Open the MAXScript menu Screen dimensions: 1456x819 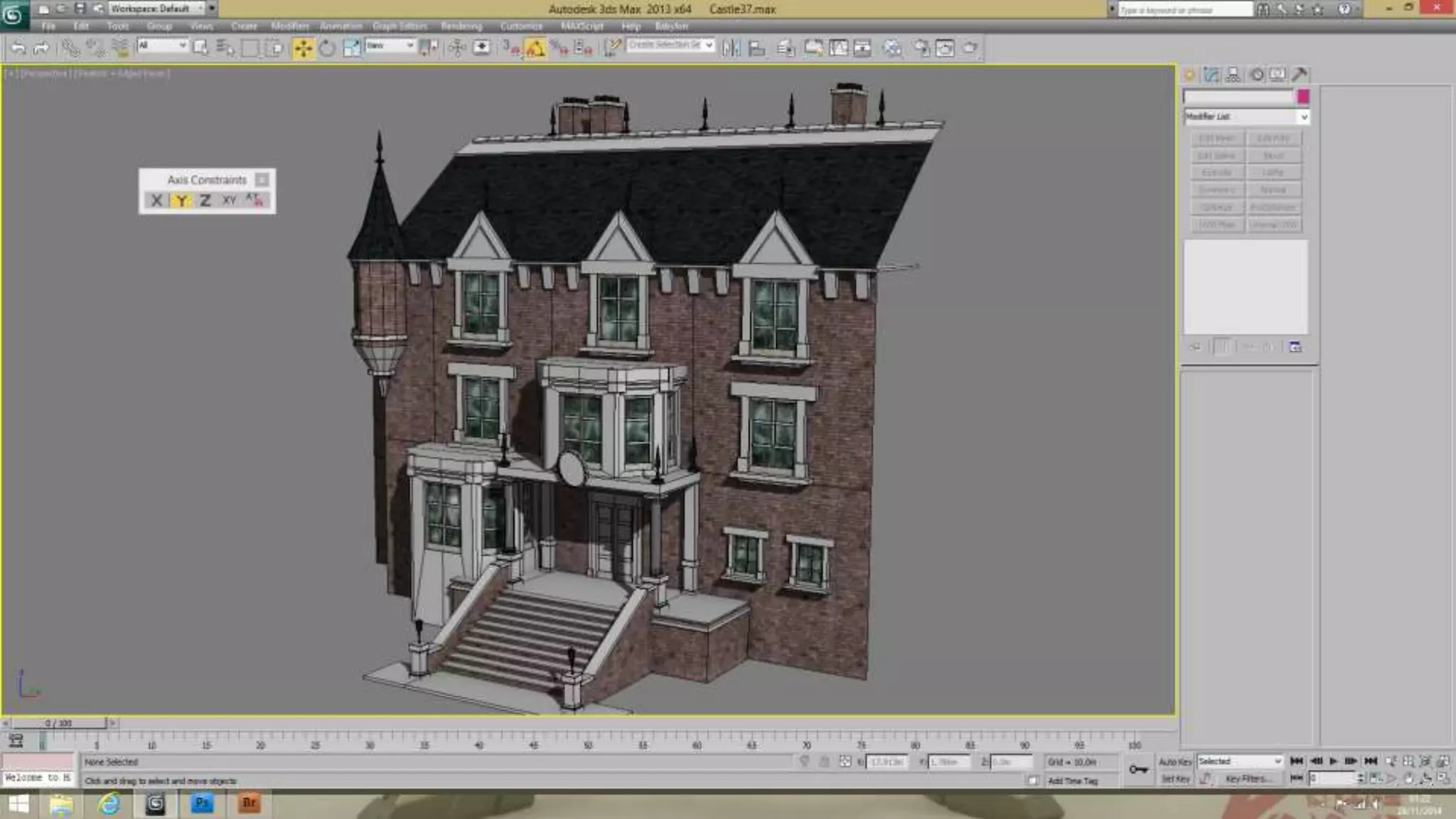[x=582, y=26]
